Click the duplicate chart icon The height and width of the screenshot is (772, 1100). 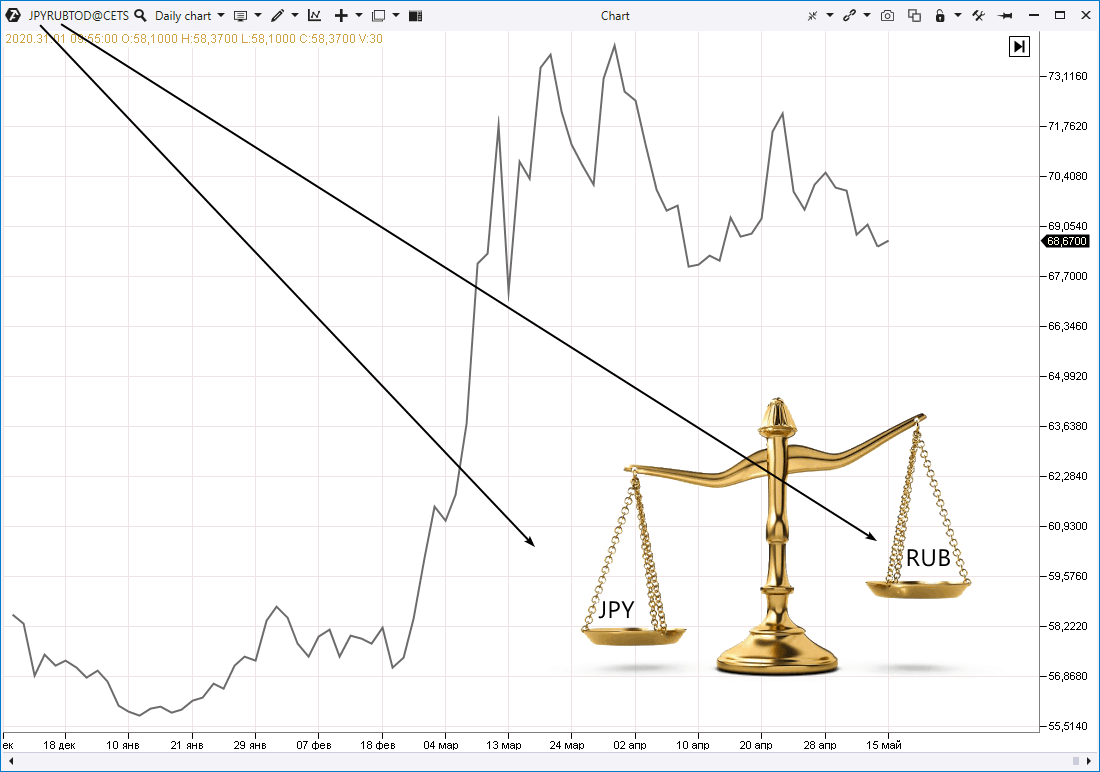coord(915,15)
